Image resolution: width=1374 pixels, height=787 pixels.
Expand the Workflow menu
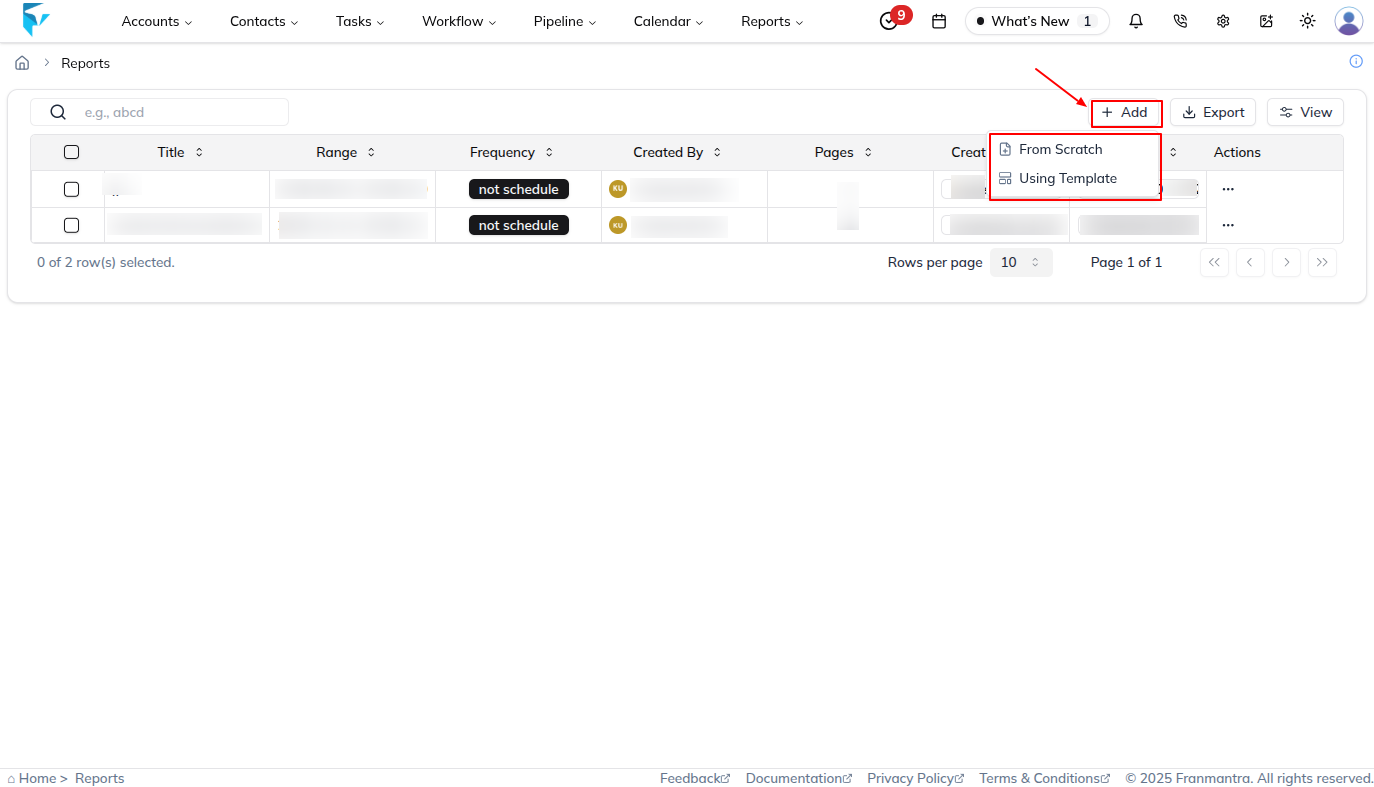click(x=459, y=21)
